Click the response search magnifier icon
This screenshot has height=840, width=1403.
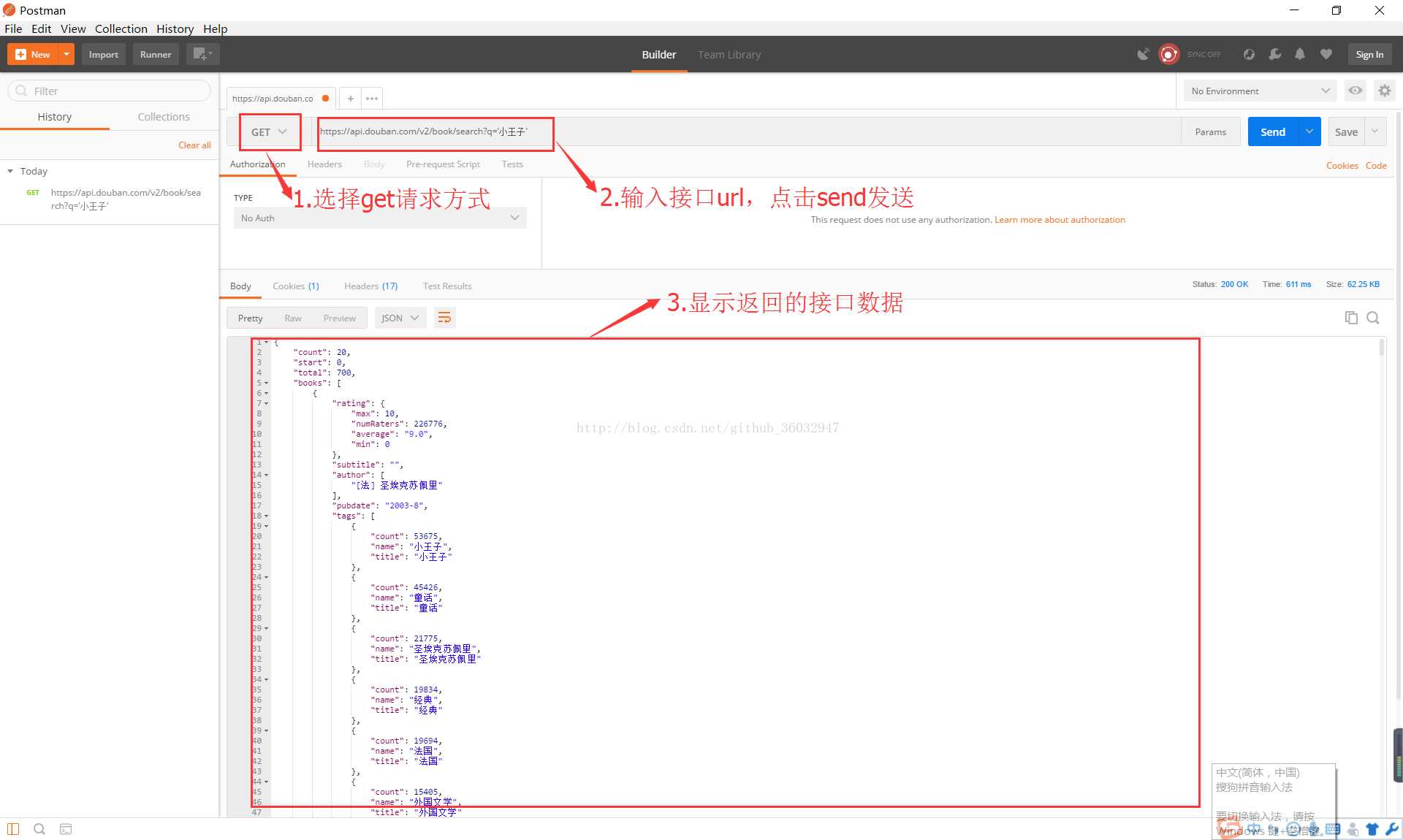[x=1373, y=318]
